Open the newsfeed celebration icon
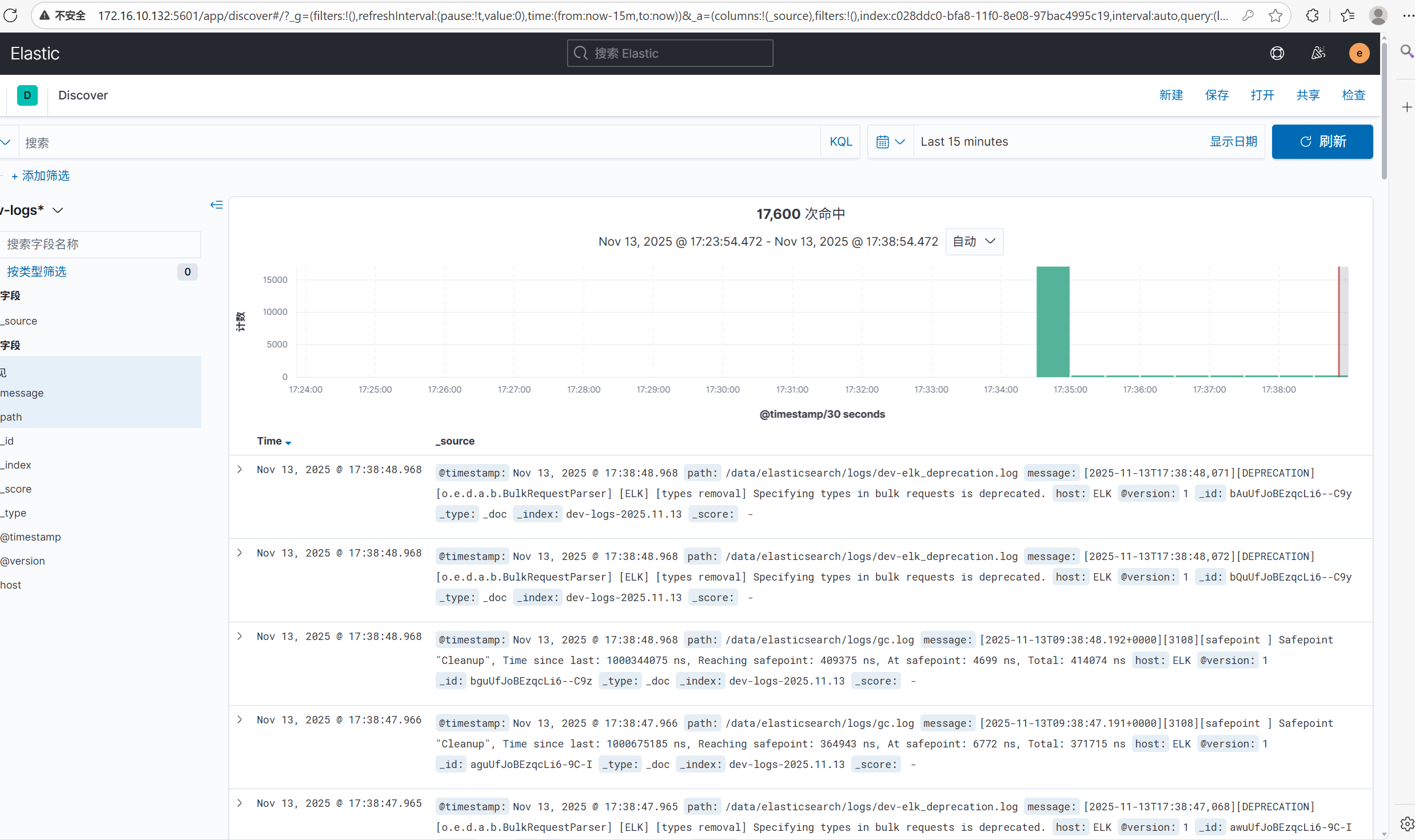The width and height of the screenshot is (1415, 840). pos(1318,53)
